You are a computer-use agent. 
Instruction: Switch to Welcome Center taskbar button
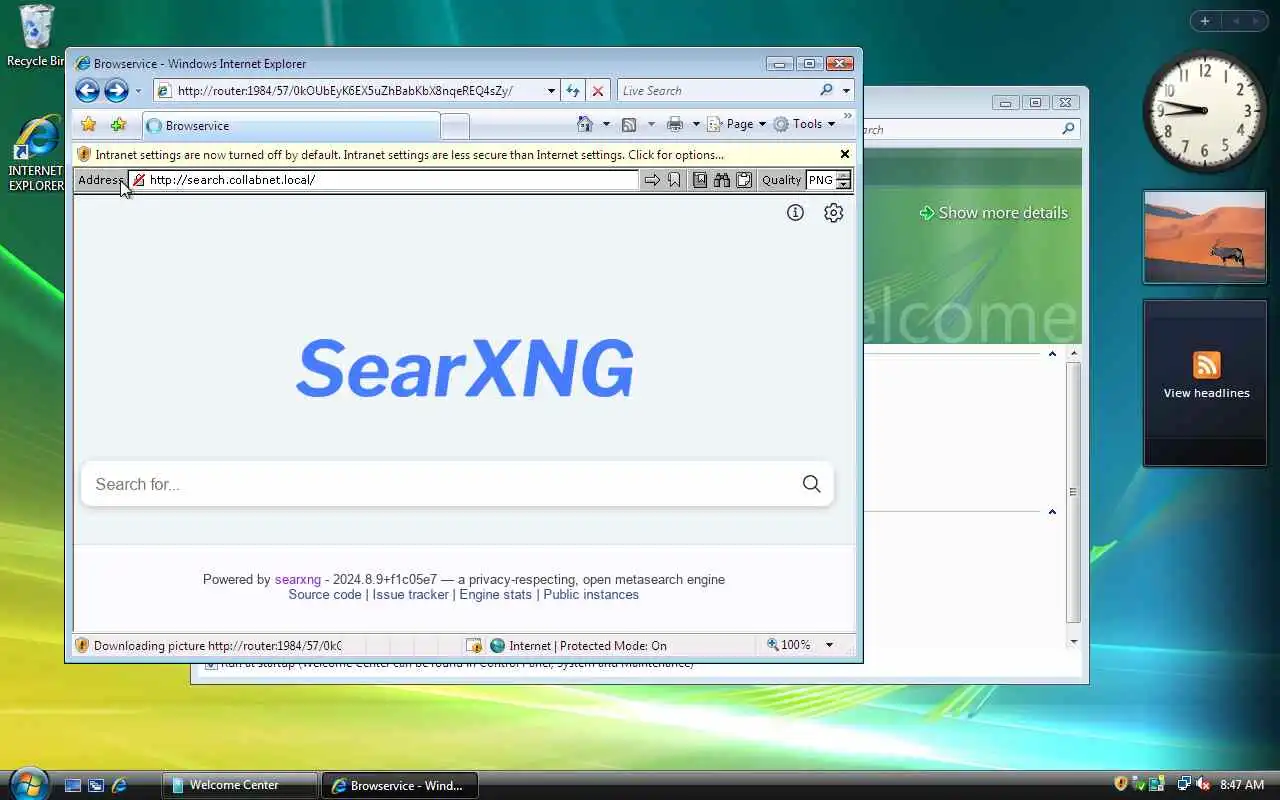(x=240, y=785)
